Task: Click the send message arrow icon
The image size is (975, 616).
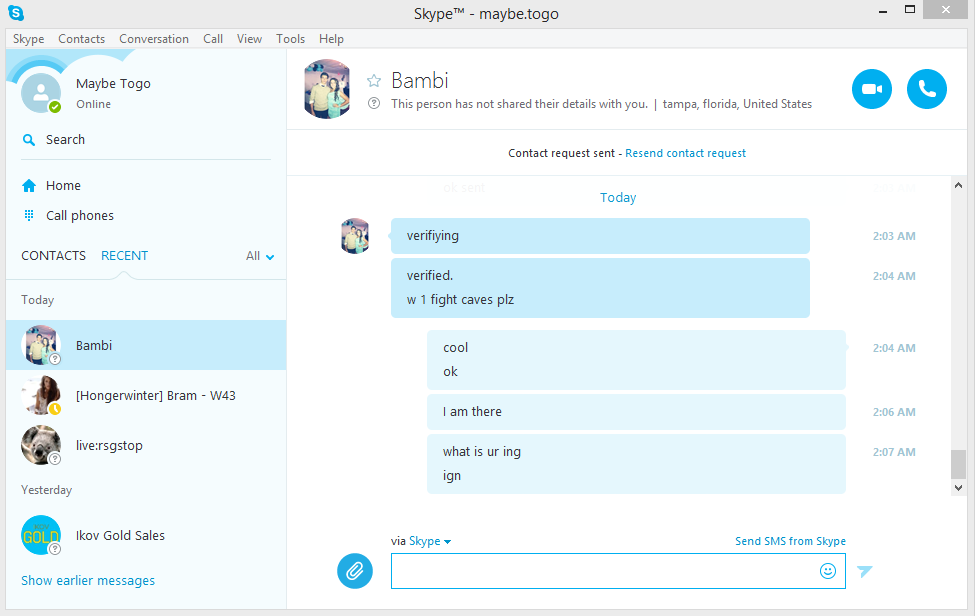Action: pos(864,571)
